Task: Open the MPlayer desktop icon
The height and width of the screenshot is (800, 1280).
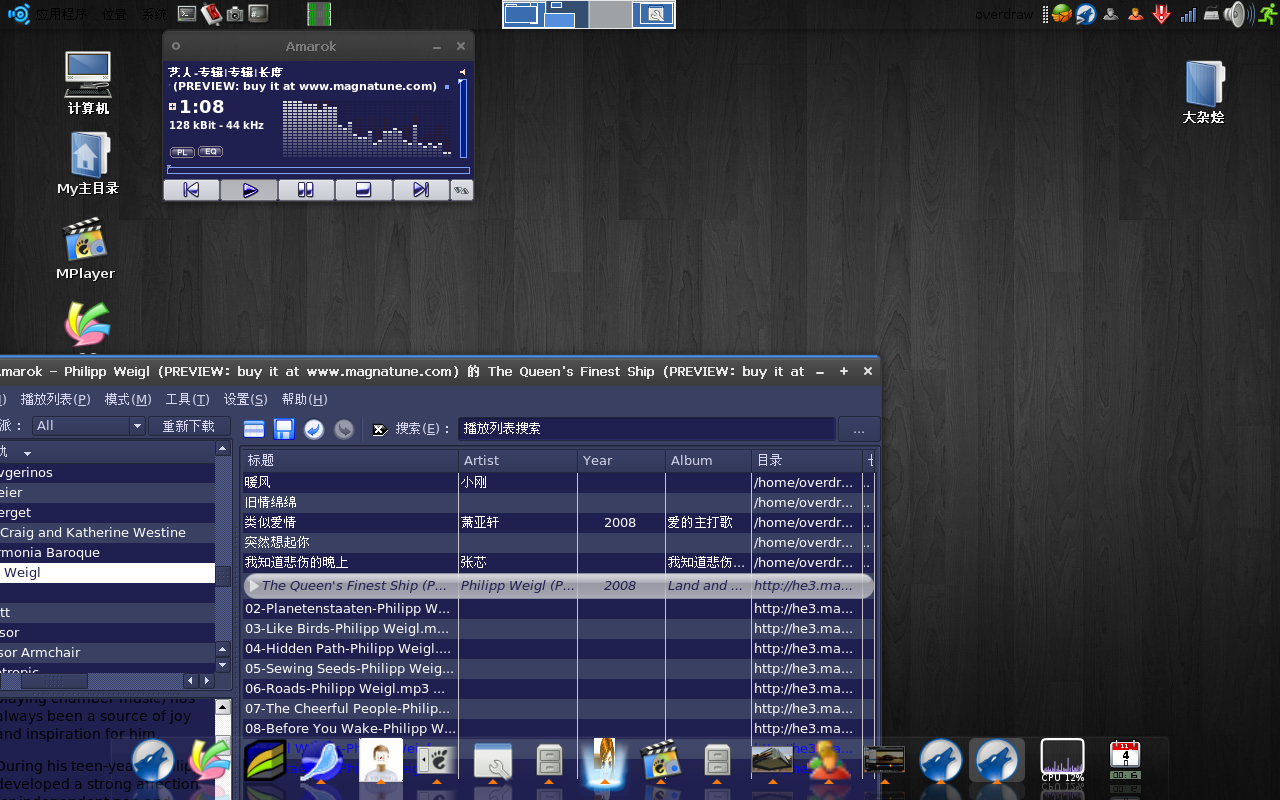Action: pos(85,248)
